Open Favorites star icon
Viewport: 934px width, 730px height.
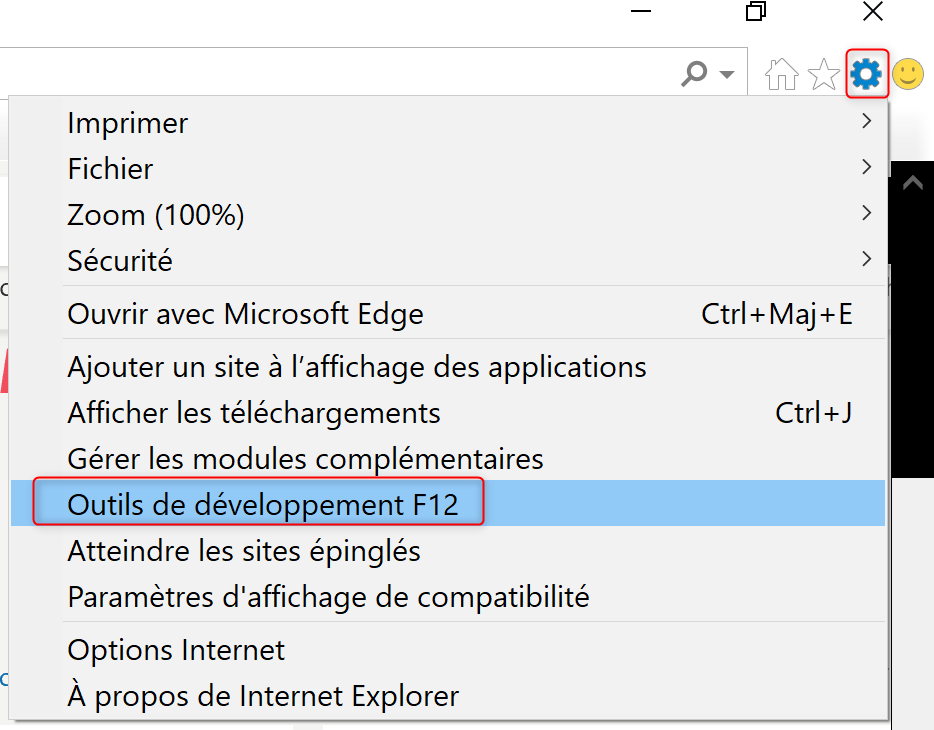tap(824, 74)
